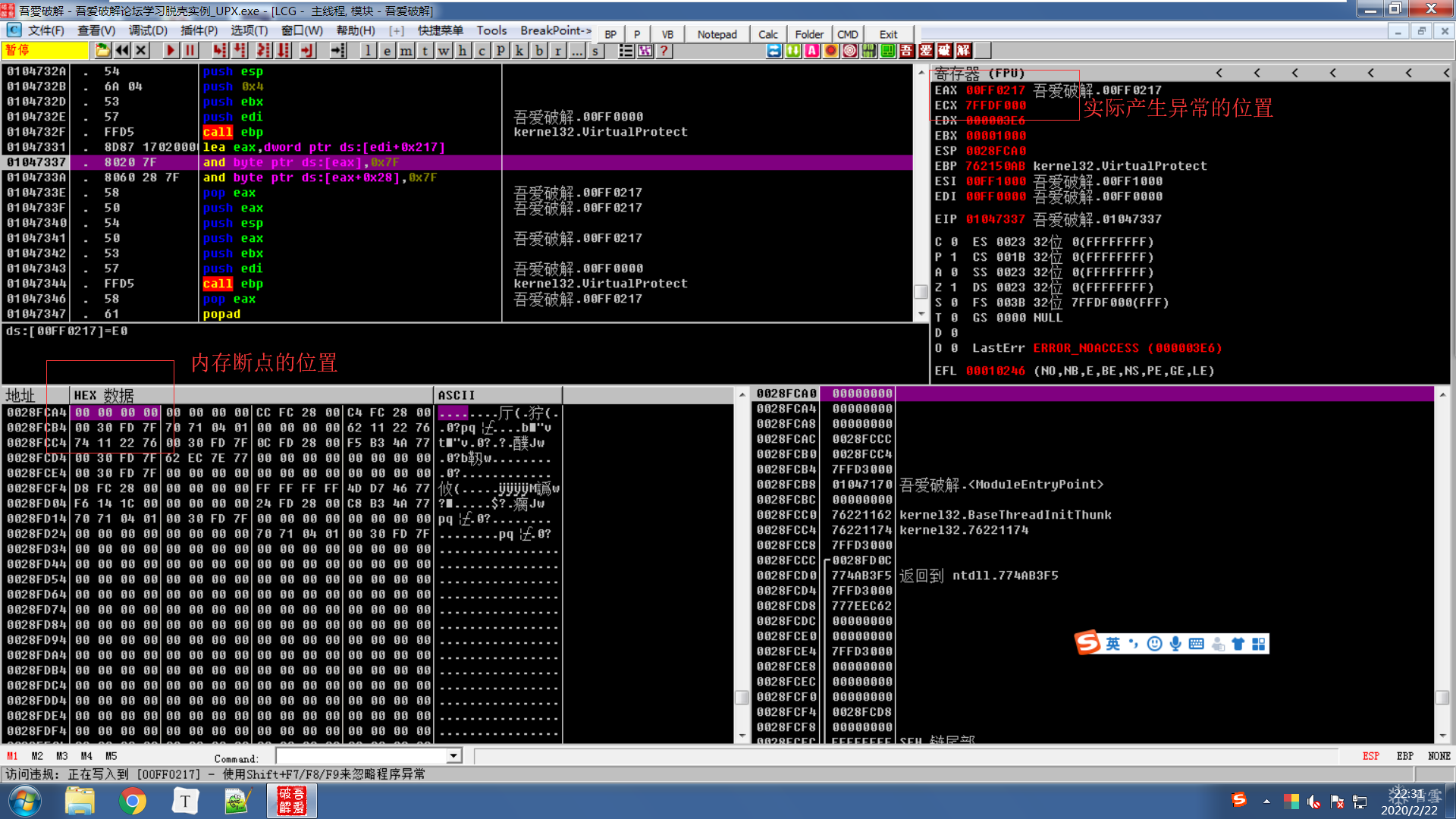Open the 插件(P) plugins menu
Viewport: 1456px width, 819px height.
199,30
